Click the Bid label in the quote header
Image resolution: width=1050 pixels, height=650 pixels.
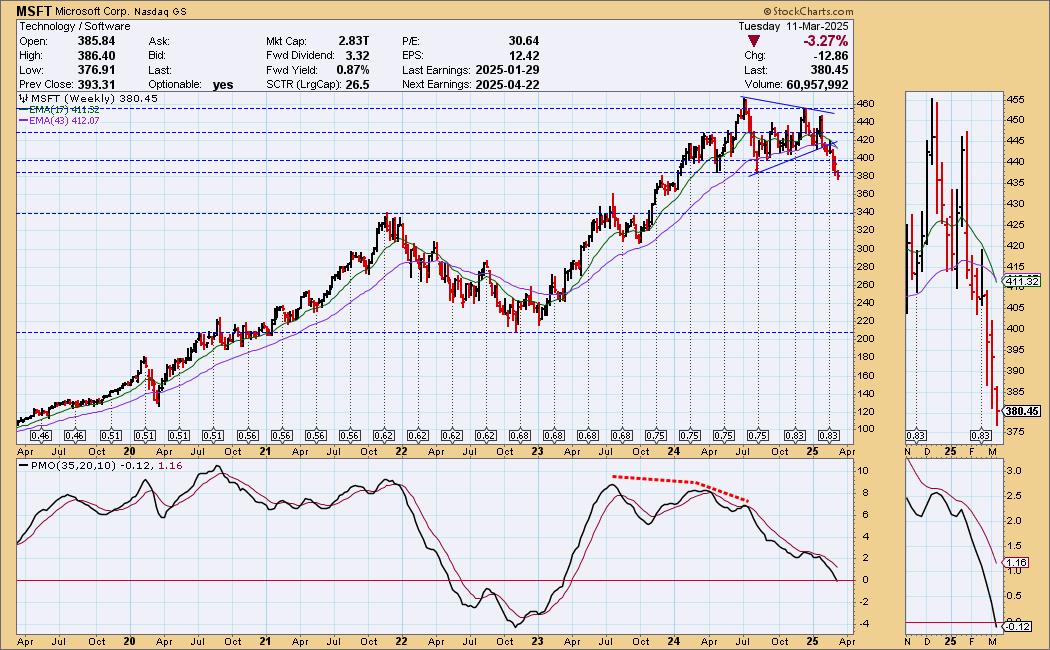point(158,56)
